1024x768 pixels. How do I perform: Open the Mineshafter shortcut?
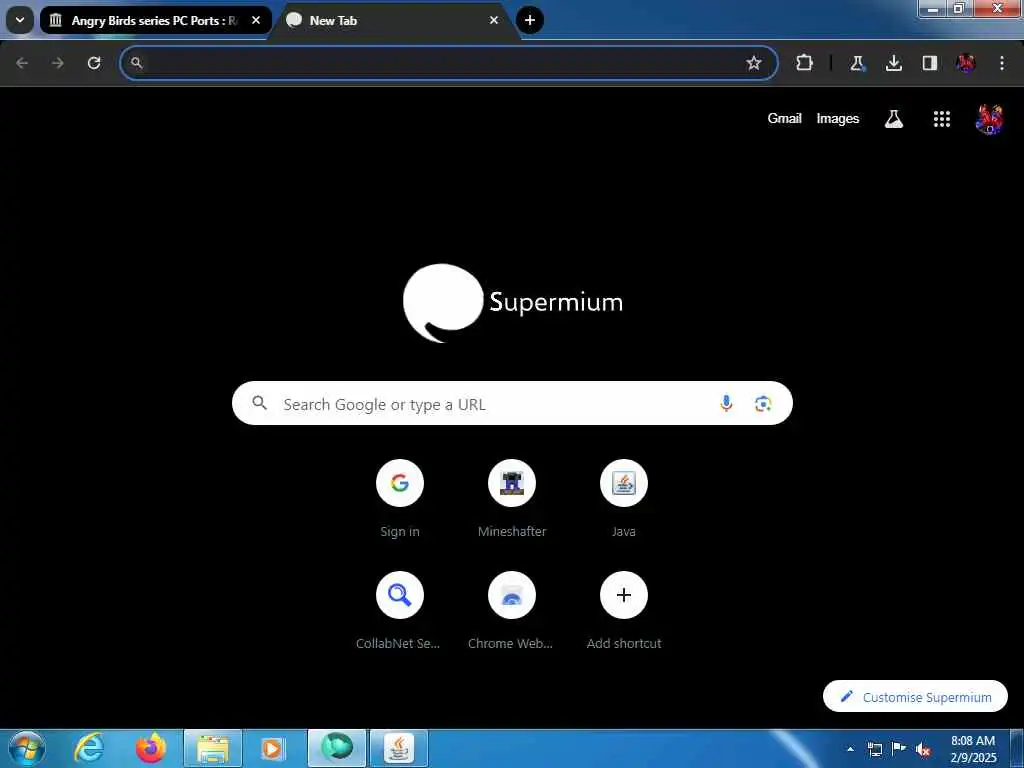[x=512, y=500]
